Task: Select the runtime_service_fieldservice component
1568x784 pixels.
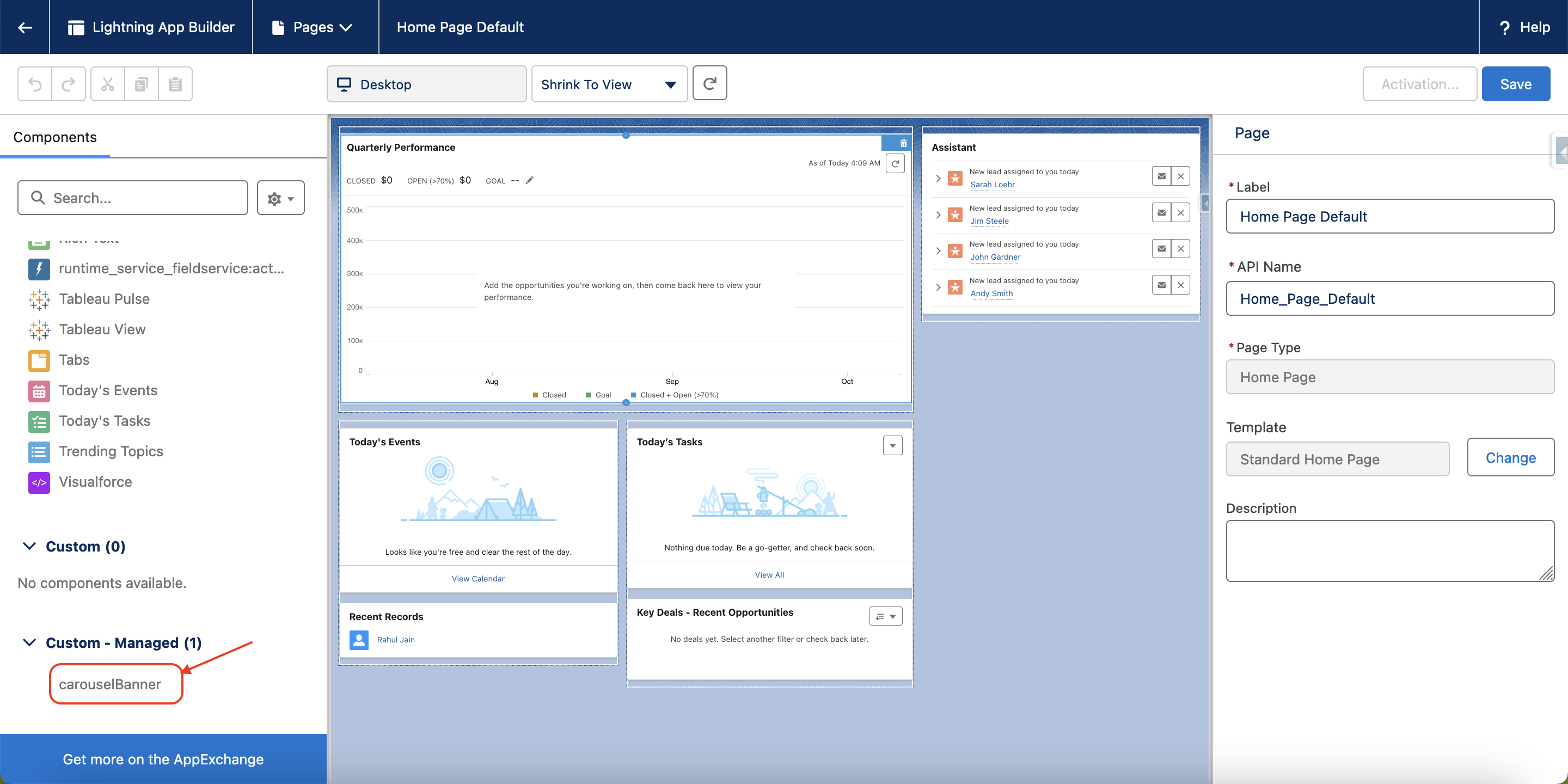Action: [x=156, y=268]
